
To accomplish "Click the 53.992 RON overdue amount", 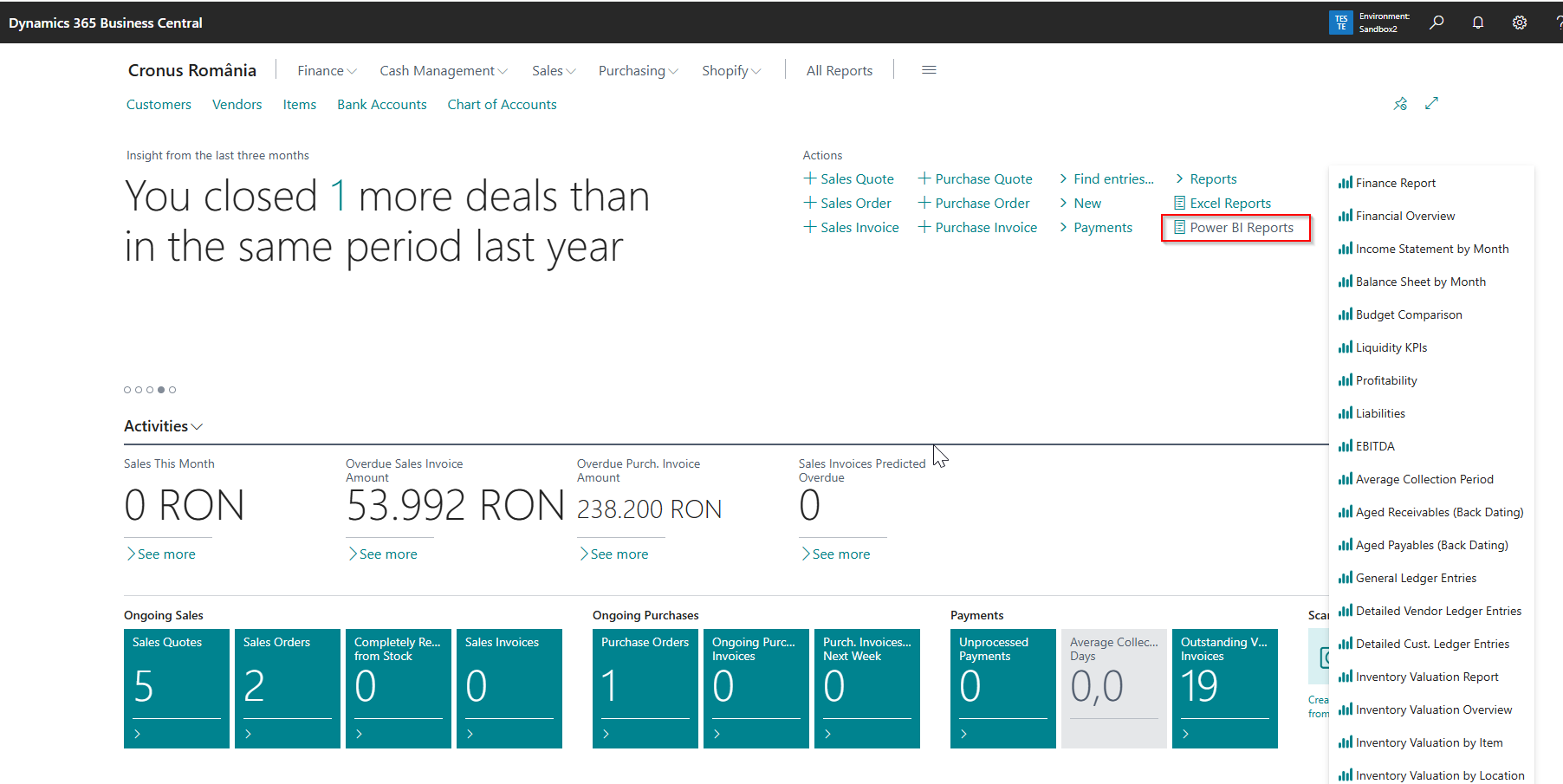I will [x=456, y=505].
